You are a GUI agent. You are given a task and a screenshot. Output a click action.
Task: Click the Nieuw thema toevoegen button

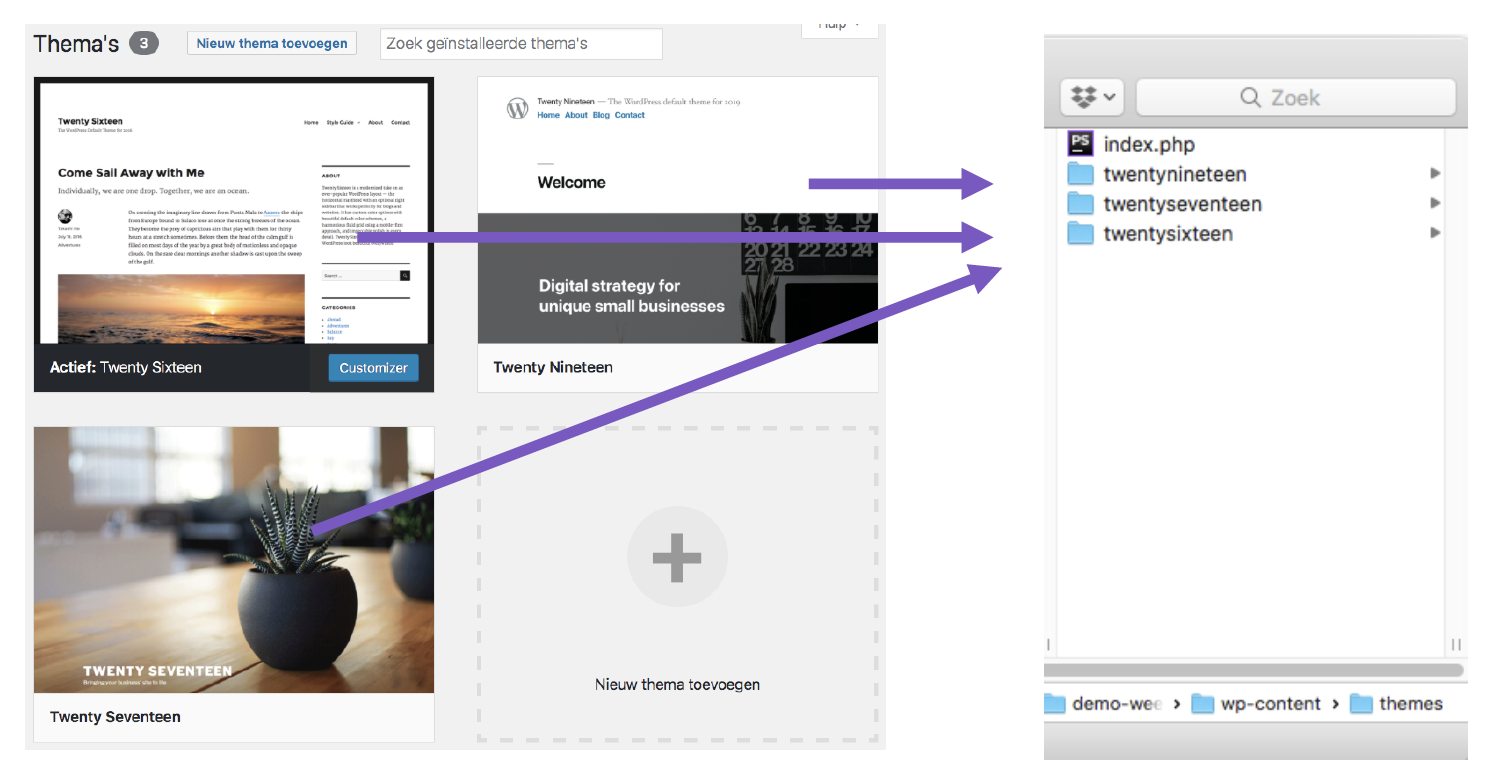point(272,43)
